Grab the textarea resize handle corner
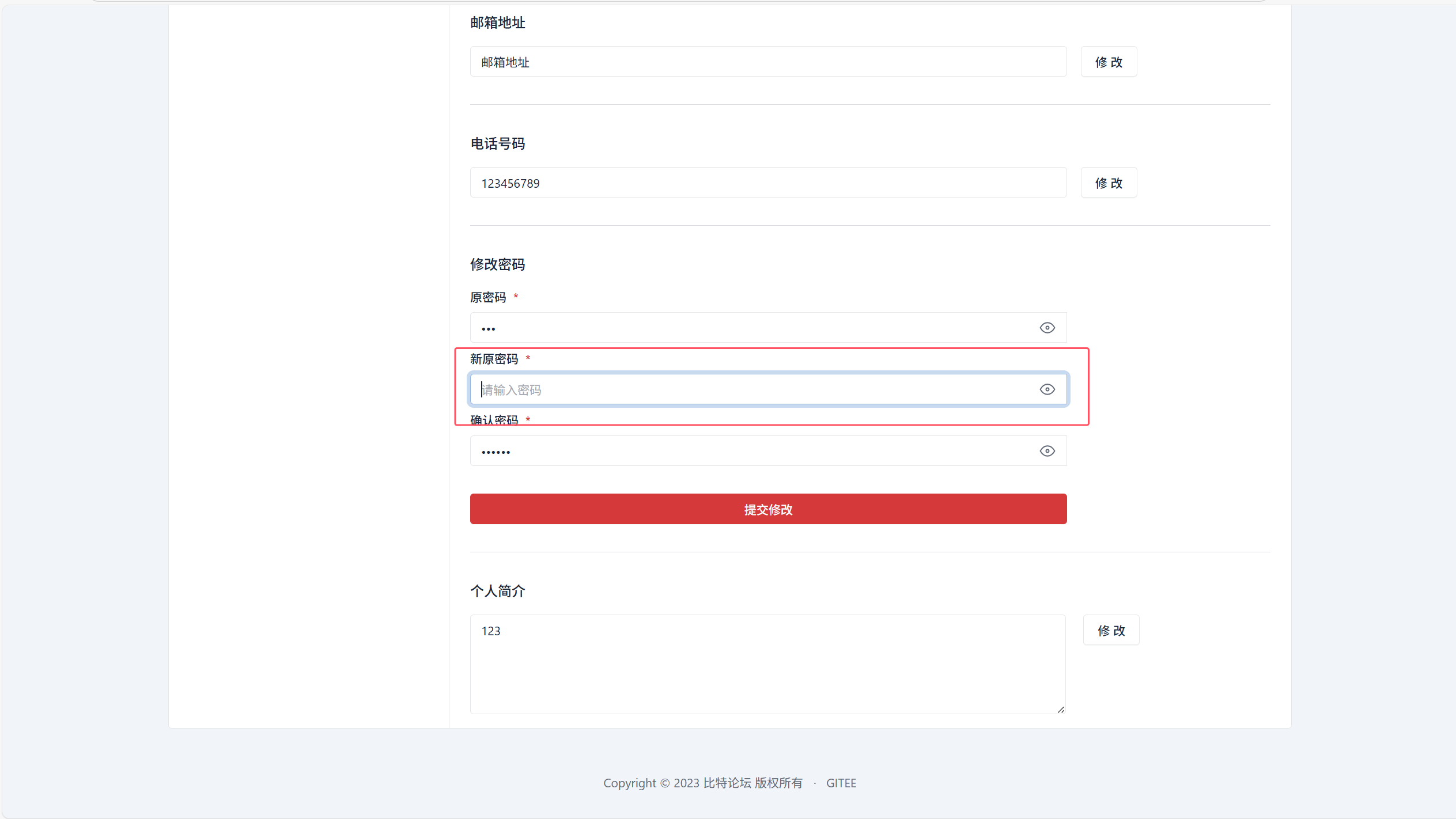The image size is (1456, 819). 1061,710
